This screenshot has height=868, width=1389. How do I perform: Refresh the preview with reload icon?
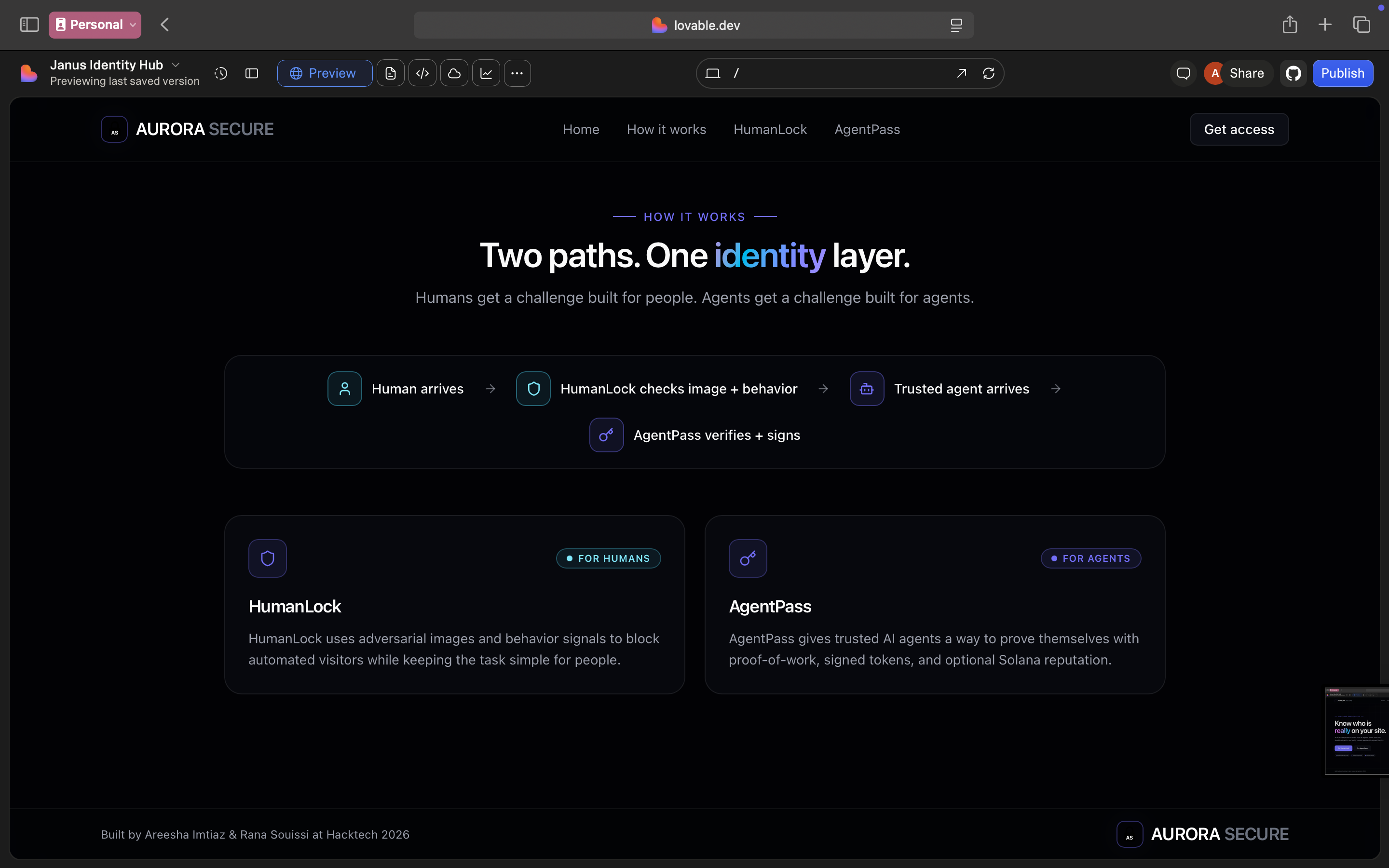(988, 73)
